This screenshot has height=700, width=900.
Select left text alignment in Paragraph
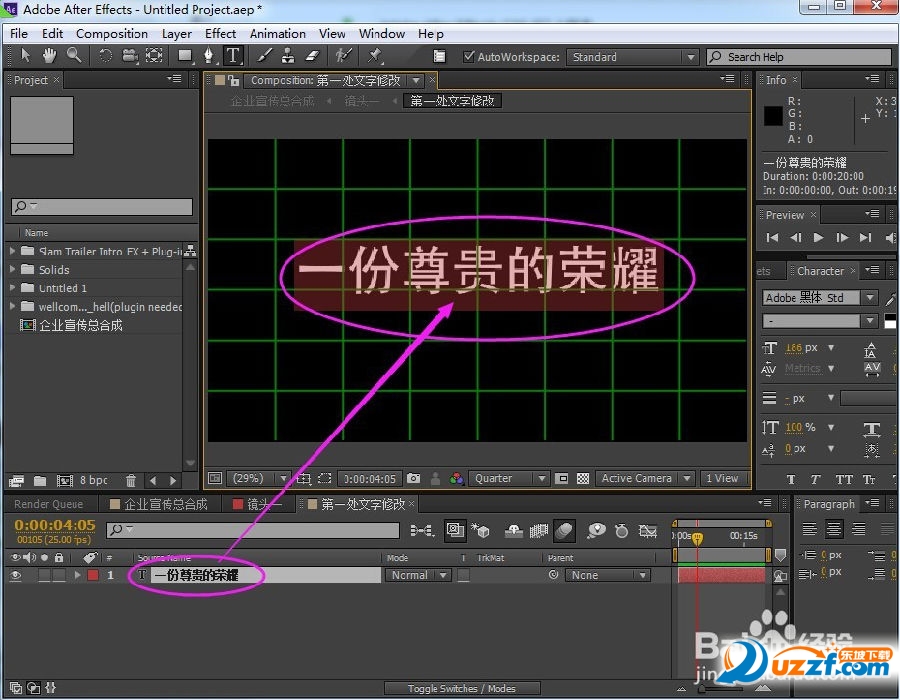pyautogui.click(x=809, y=529)
